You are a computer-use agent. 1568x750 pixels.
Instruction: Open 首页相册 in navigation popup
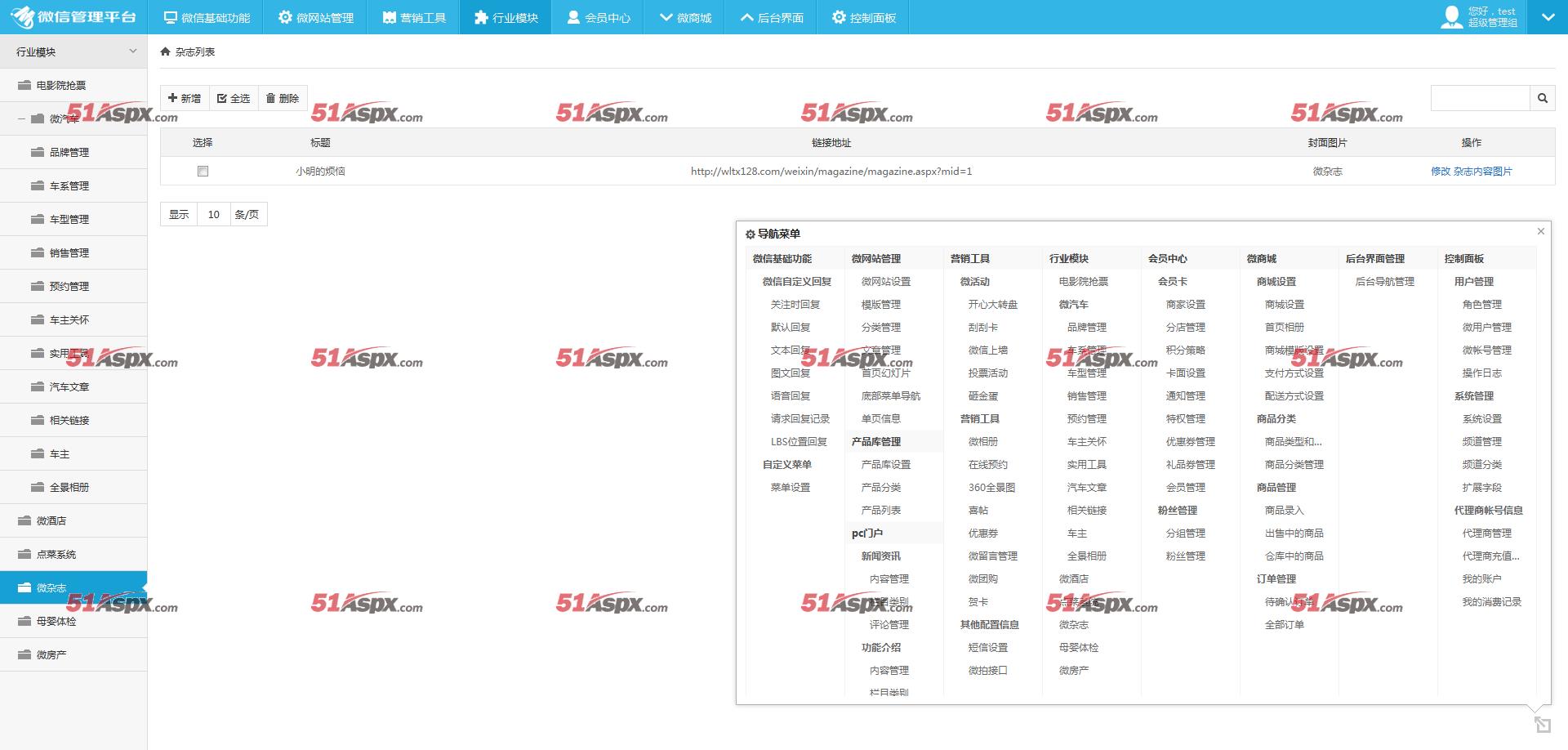(1285, 327)
